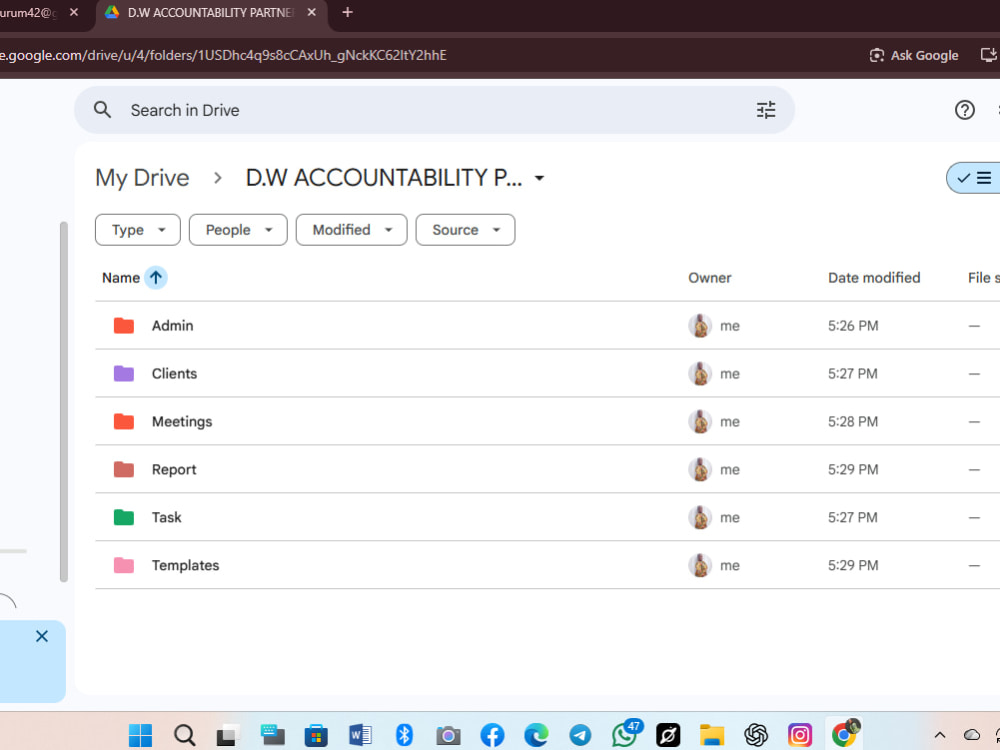Click the Ask Google lens button
This screenshot has width=1000, height=750.
tap(913, 55)
